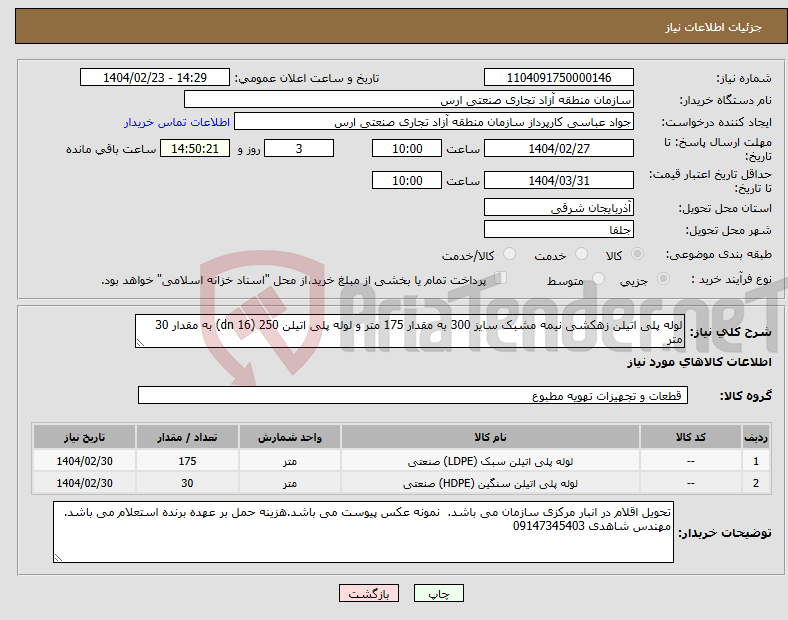Viewport: 788px width, 620px height.
Task: Click the price validity hour field 10:00
Action: pos(407,180)
